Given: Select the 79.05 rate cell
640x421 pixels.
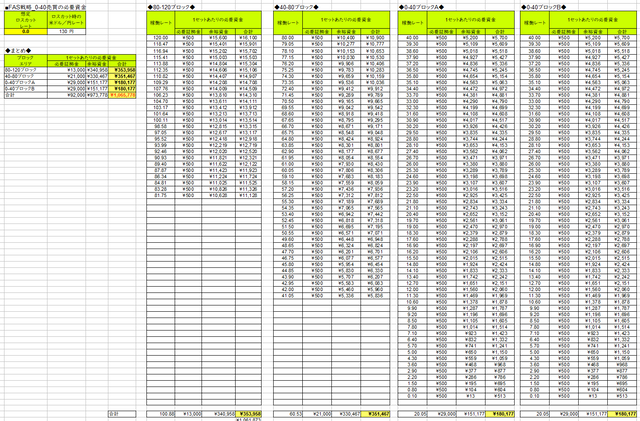Looking at the screenshot, I should coord(288,44).
